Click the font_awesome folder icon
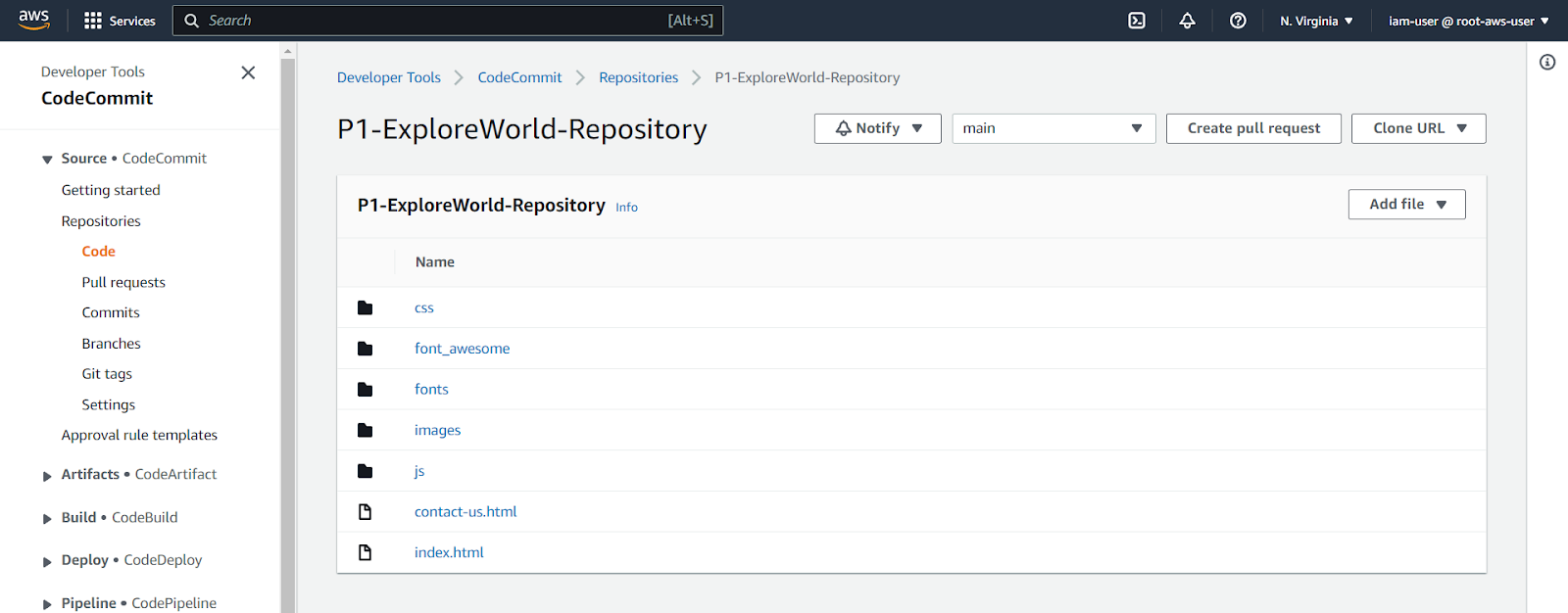Screen dimensions: 1568x613 [x=365, y=349]
